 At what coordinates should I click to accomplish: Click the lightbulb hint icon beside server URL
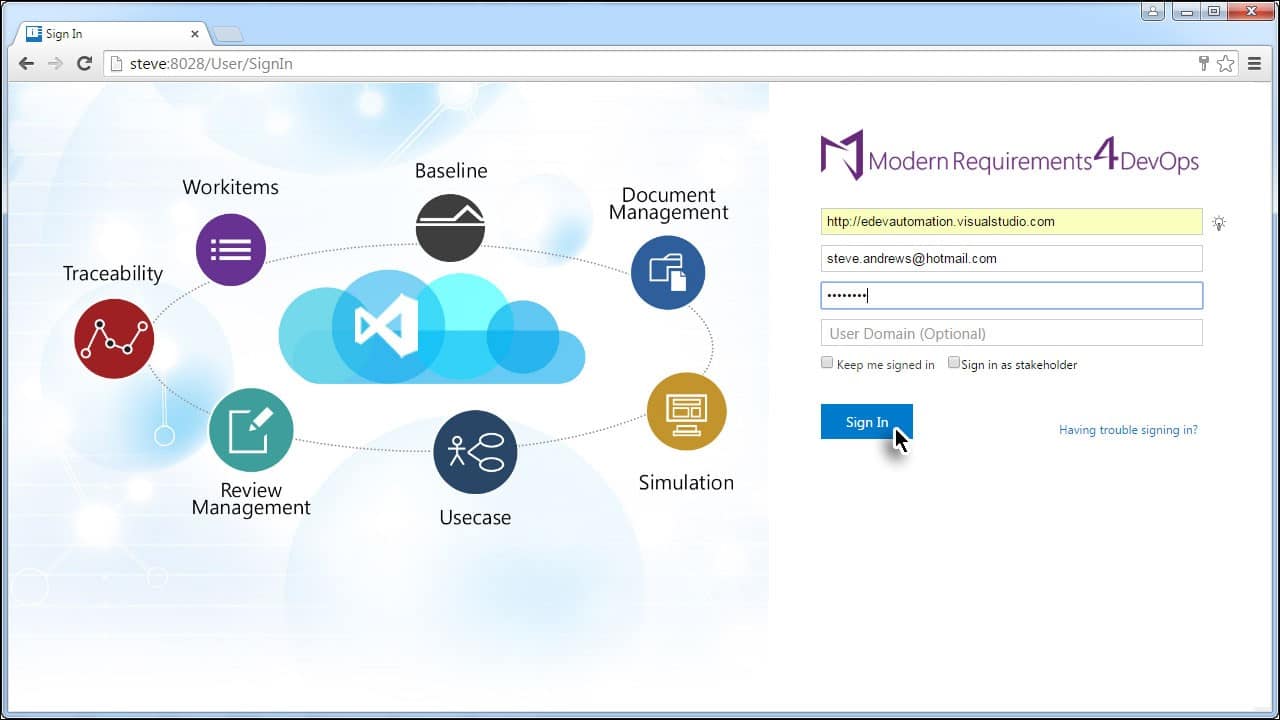(1219, 223)
